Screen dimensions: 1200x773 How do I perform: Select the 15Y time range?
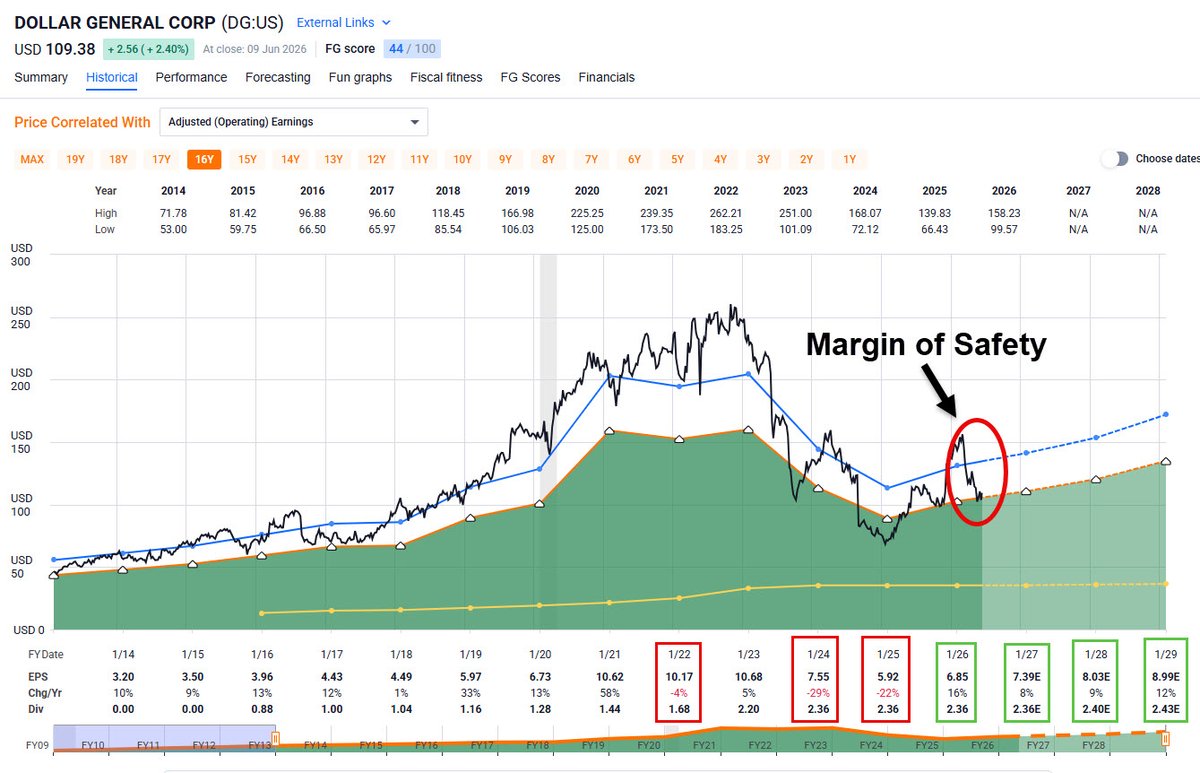pyautogui.click(x=247, y=159)
